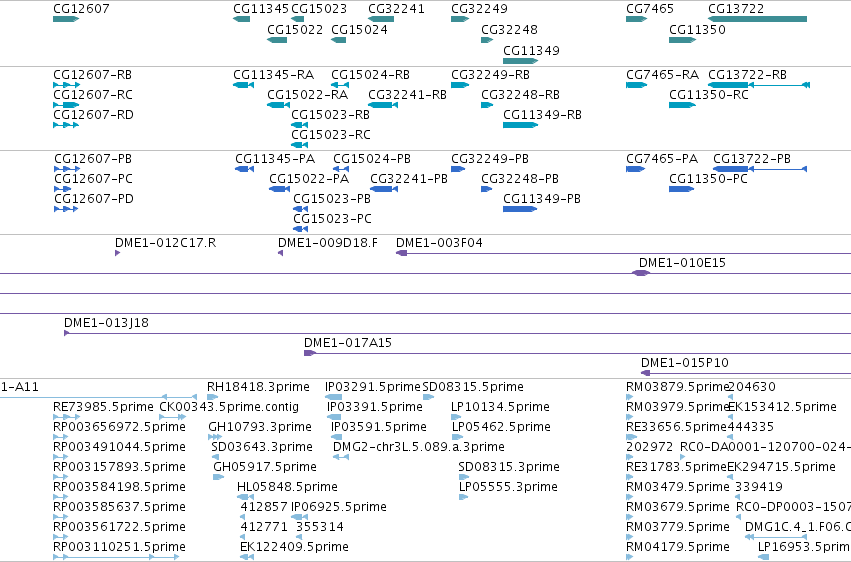Select transcript CG12607-RB

(92, 74)
